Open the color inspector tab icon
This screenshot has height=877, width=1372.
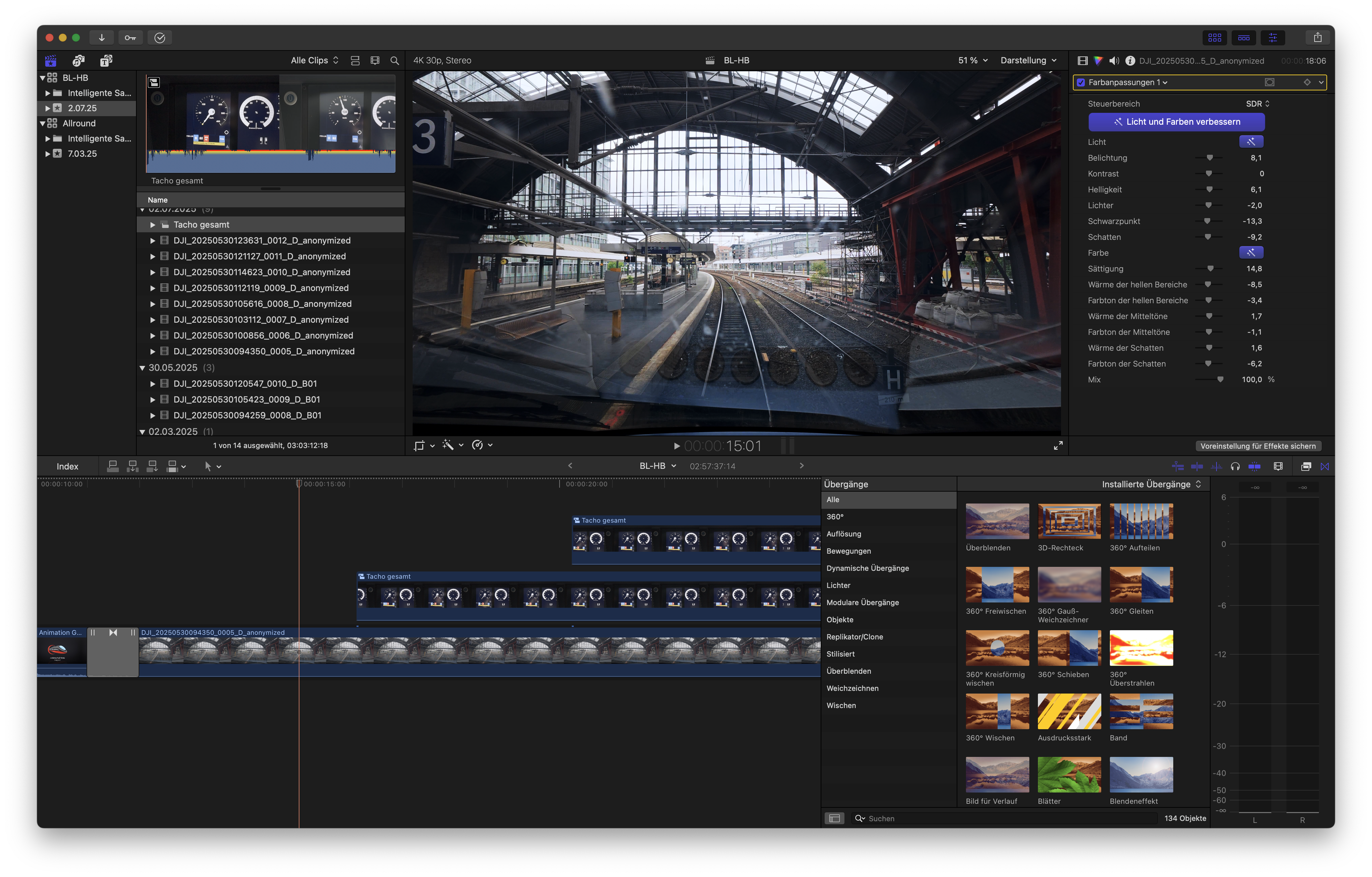click(1098, 60)
